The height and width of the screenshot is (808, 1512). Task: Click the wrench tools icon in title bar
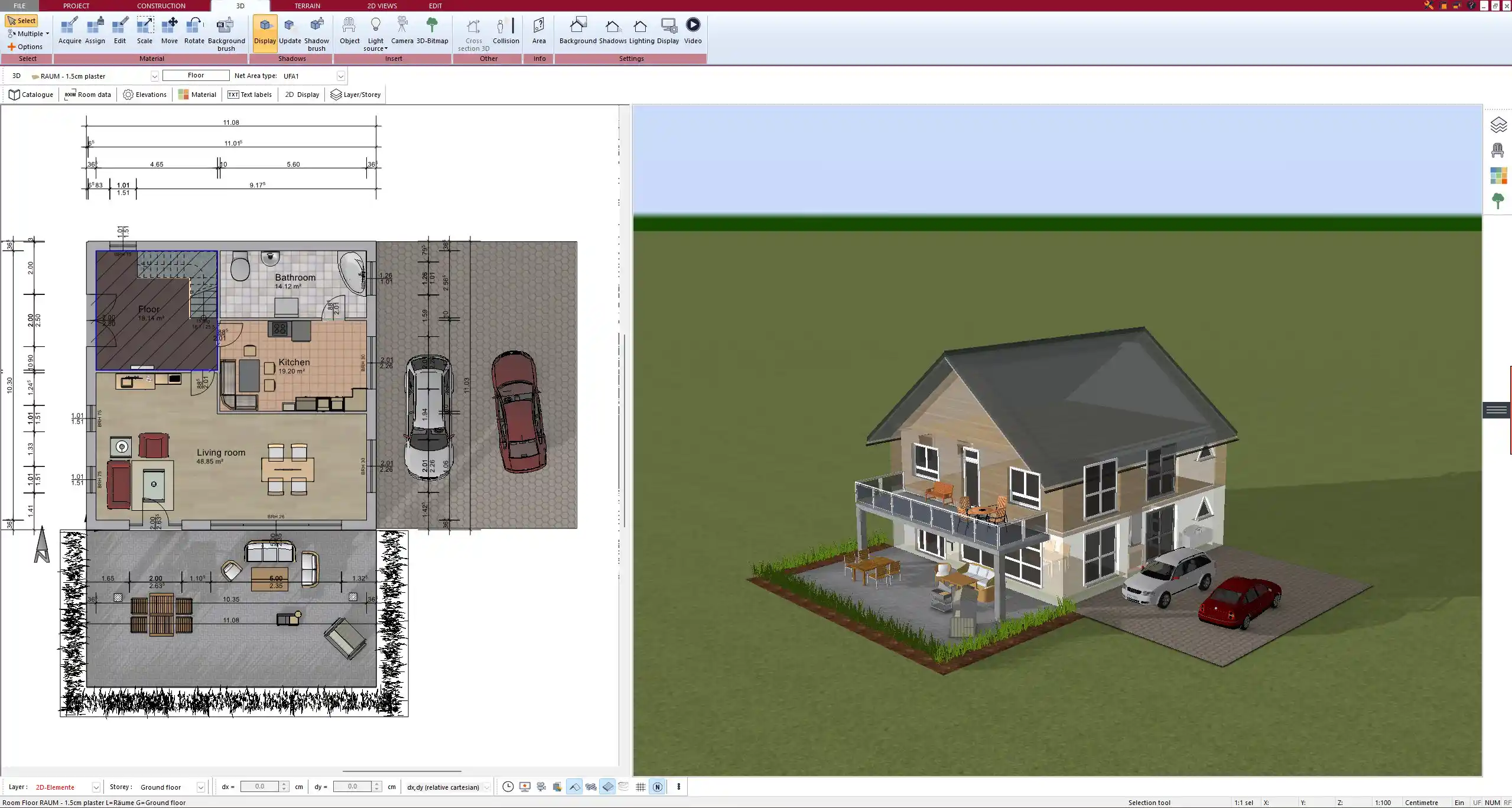coord(1429,5)
